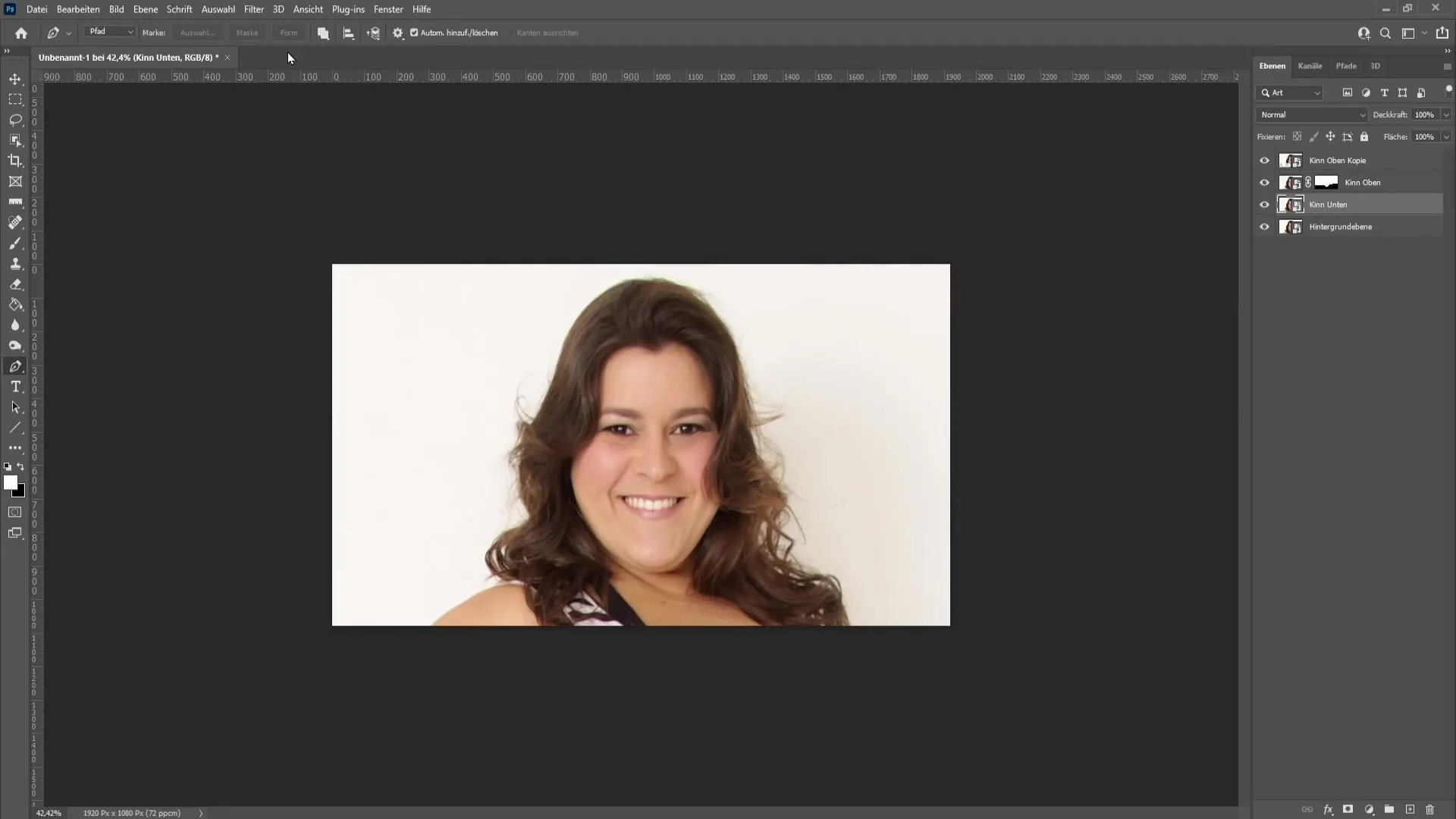Toggle visibility of Kinn Oben layer
The image size is (1456, 819).
click(1265, 182)
